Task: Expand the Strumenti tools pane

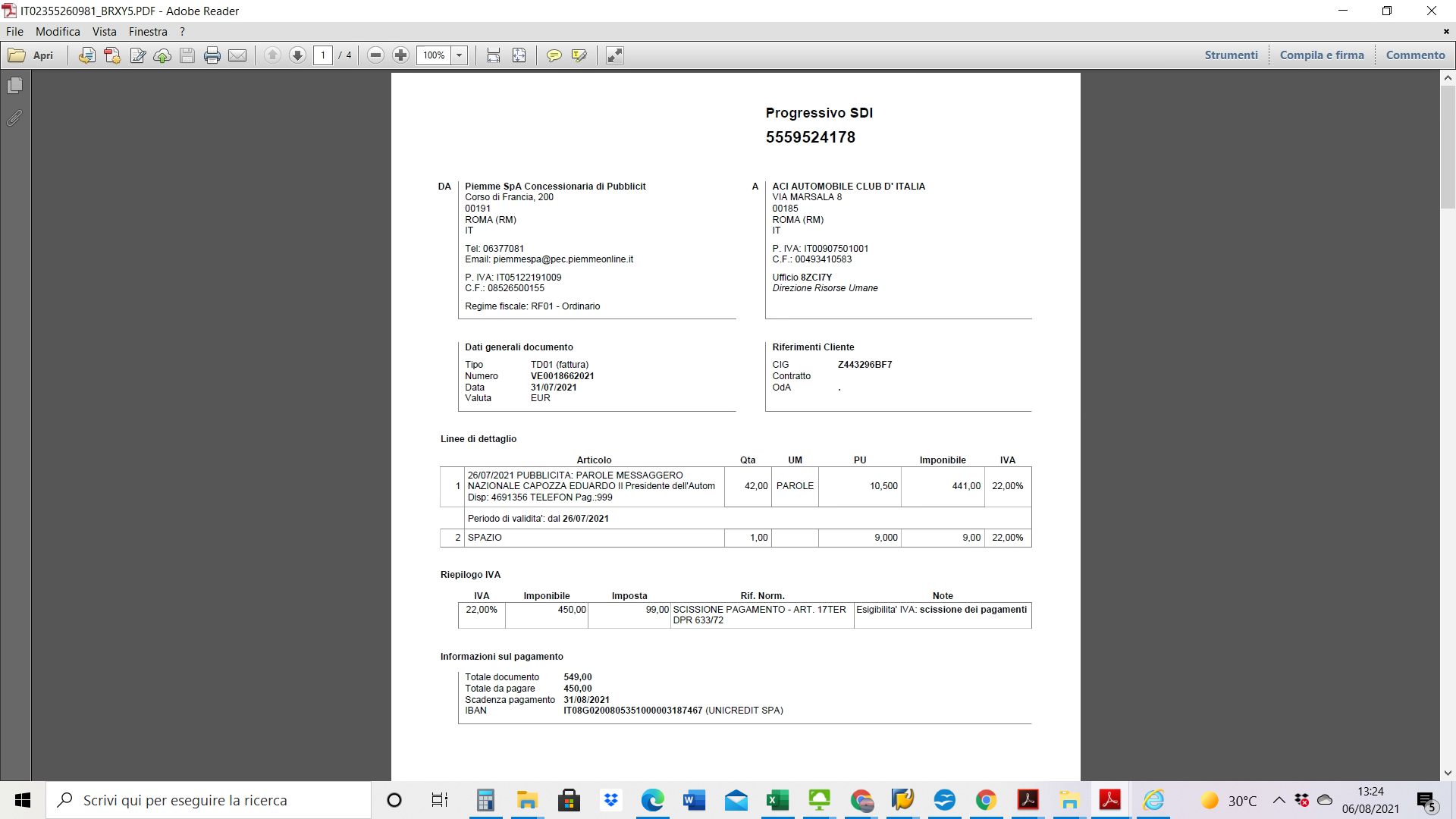Action: pyautogui.click(x=1231, y=55)
